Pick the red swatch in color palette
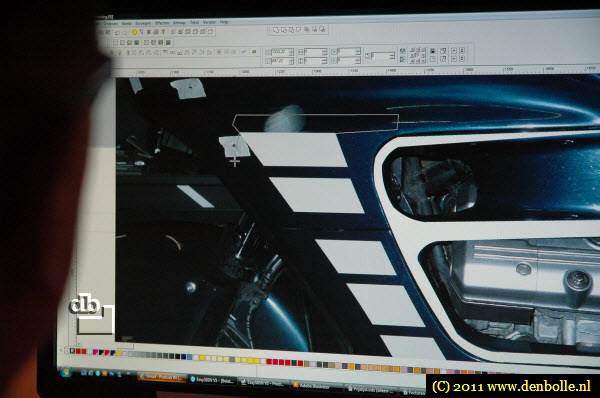Viewport: 600px width, 398px height. click(78, 351)
